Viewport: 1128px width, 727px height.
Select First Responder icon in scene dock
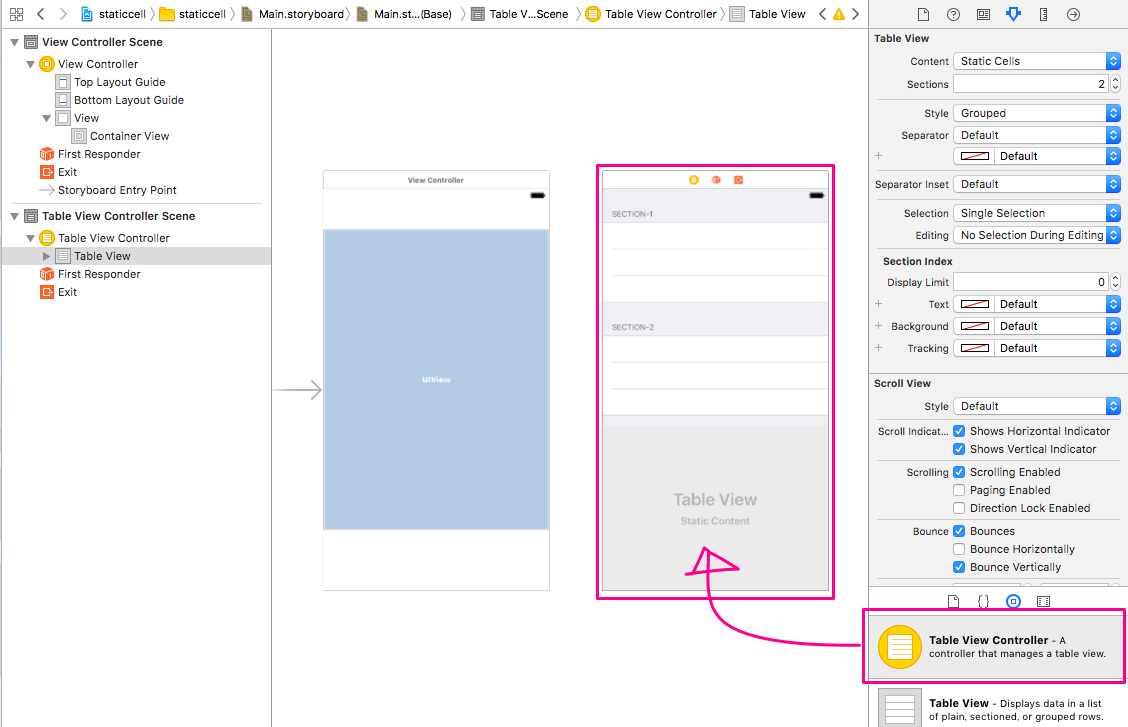[716, 180]
